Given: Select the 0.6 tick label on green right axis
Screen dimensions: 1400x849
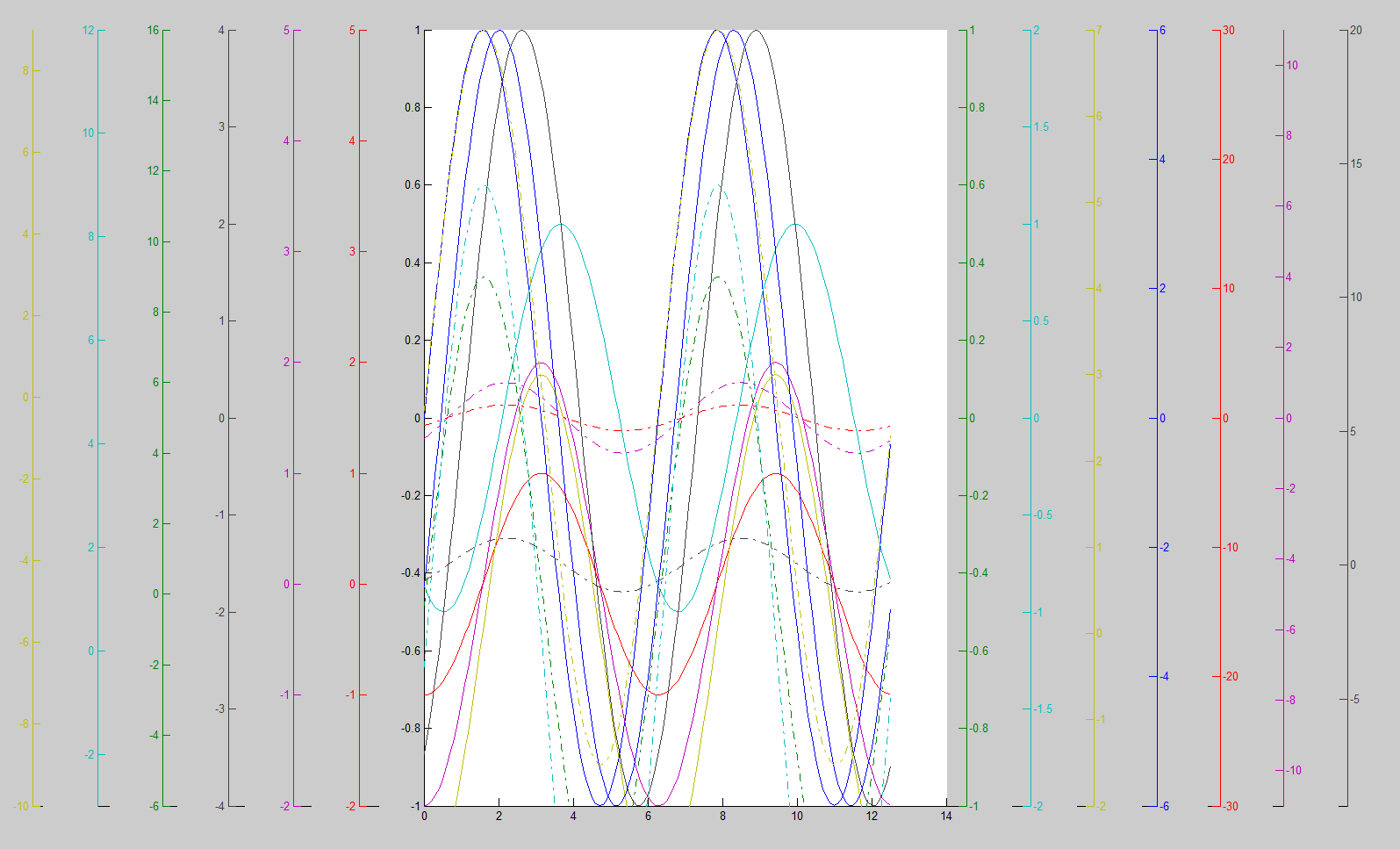Looking at the screenshot, I should (x=977, y=185).
